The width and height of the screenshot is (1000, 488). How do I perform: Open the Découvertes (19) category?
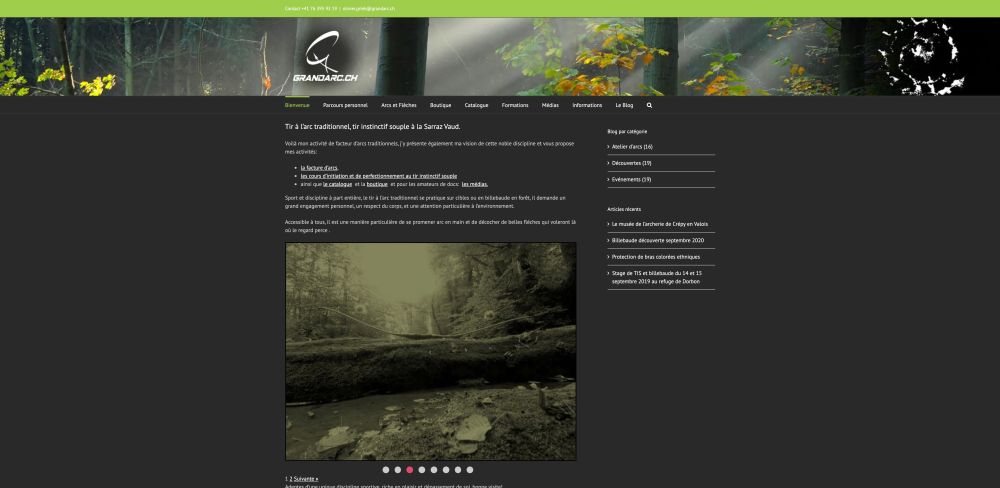pos(631,163)
